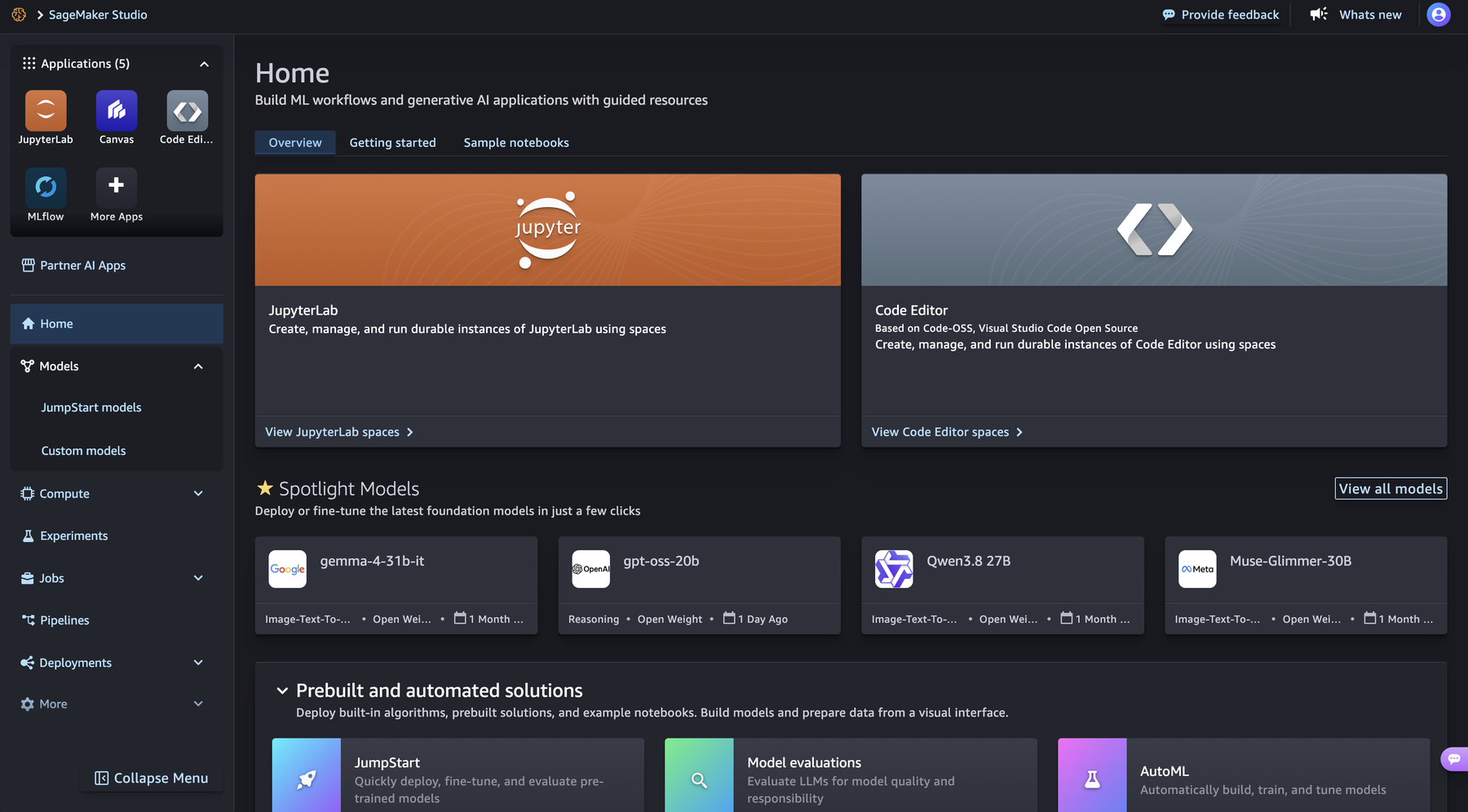Switch to the Getting started tab

pos(393,143)
